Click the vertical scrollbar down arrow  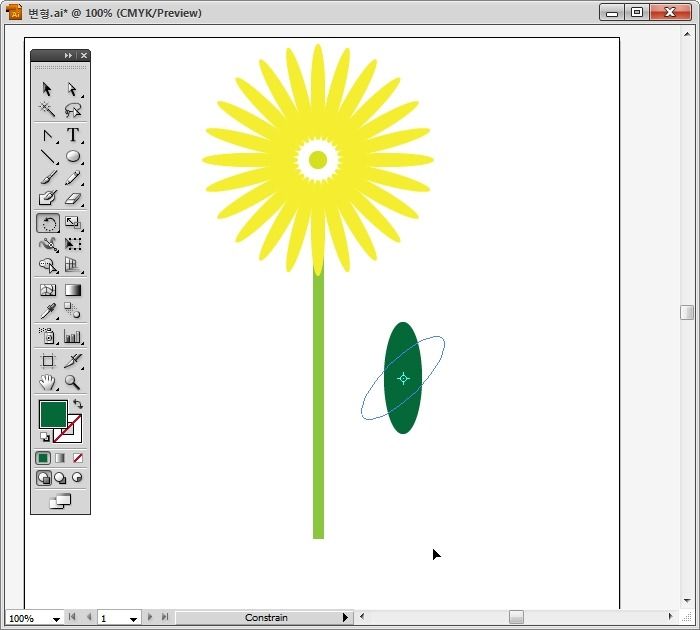point(687,601)
